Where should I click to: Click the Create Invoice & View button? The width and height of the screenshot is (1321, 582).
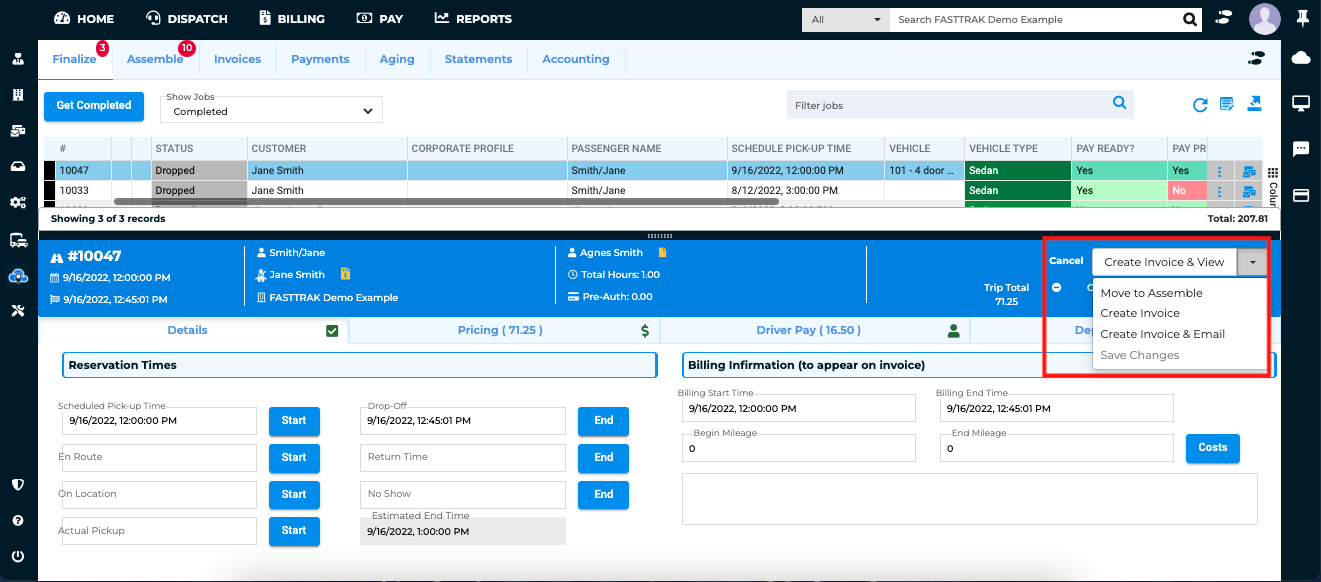click(x=1164, y=262)
